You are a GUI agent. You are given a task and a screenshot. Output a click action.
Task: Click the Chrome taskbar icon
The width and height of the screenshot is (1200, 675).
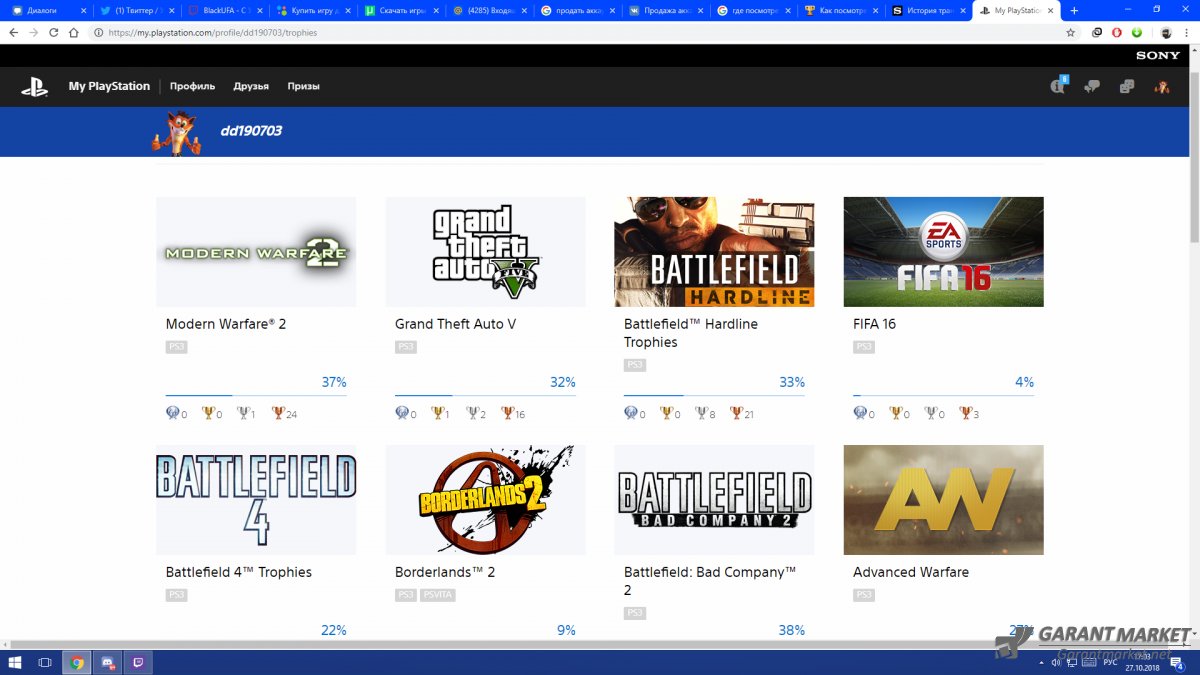tap(76, 662)
